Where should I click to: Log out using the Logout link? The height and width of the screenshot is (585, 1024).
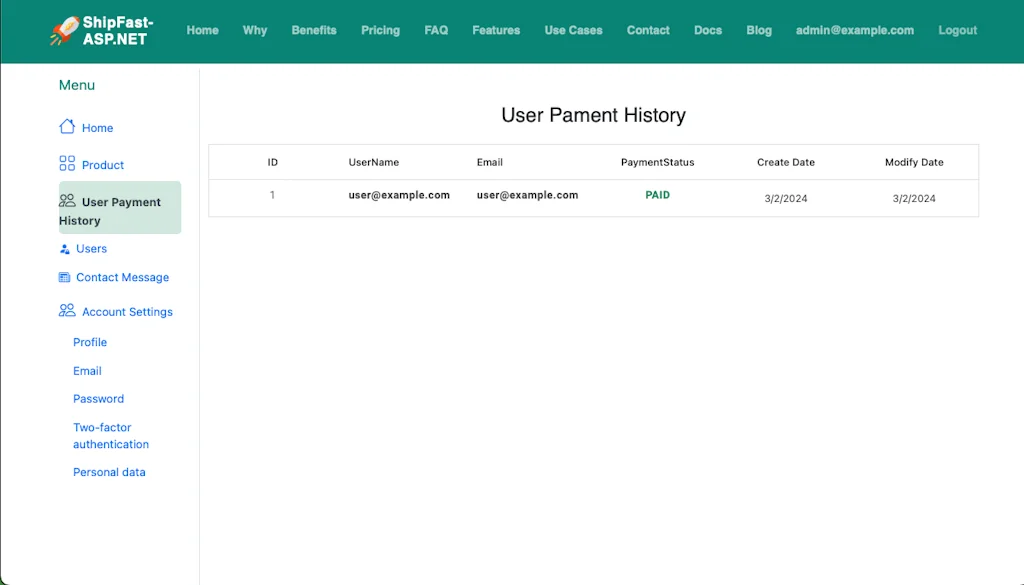pos(957,30)
